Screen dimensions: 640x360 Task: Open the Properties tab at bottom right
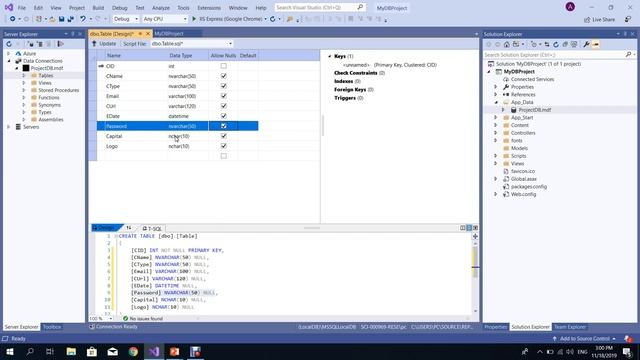(x=496, y=327)
